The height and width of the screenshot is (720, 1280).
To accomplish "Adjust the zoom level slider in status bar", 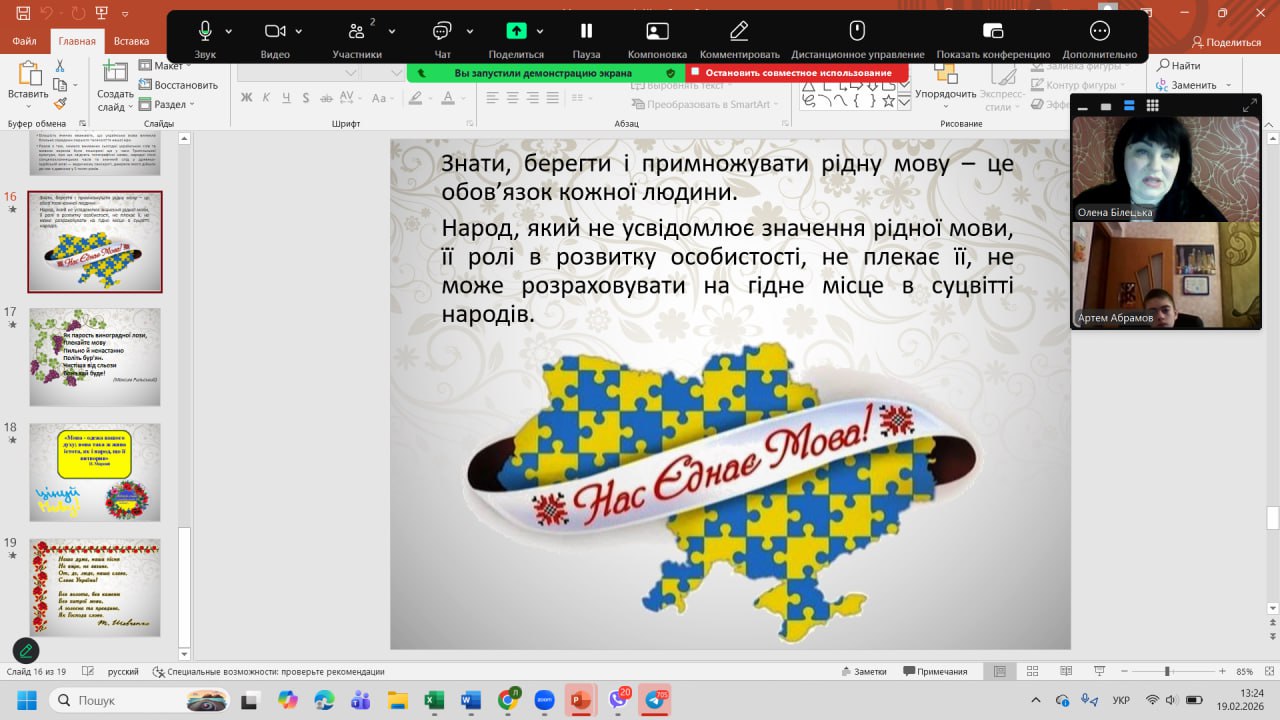I will pyautogui.click(x=1167, y=672).
